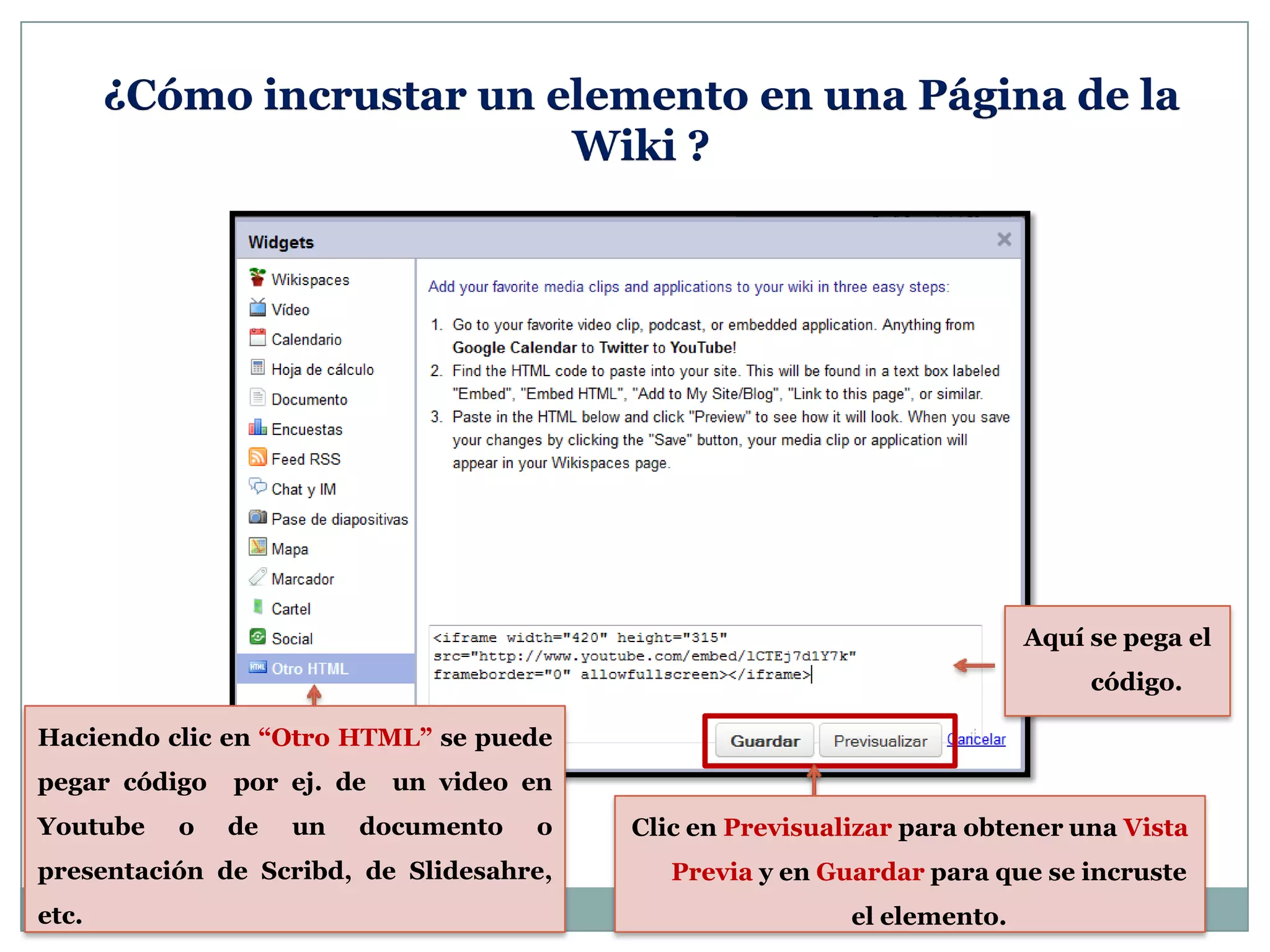Click the Widgets dialog title
Screen dimensions: 1270x952
click(281, 242)
